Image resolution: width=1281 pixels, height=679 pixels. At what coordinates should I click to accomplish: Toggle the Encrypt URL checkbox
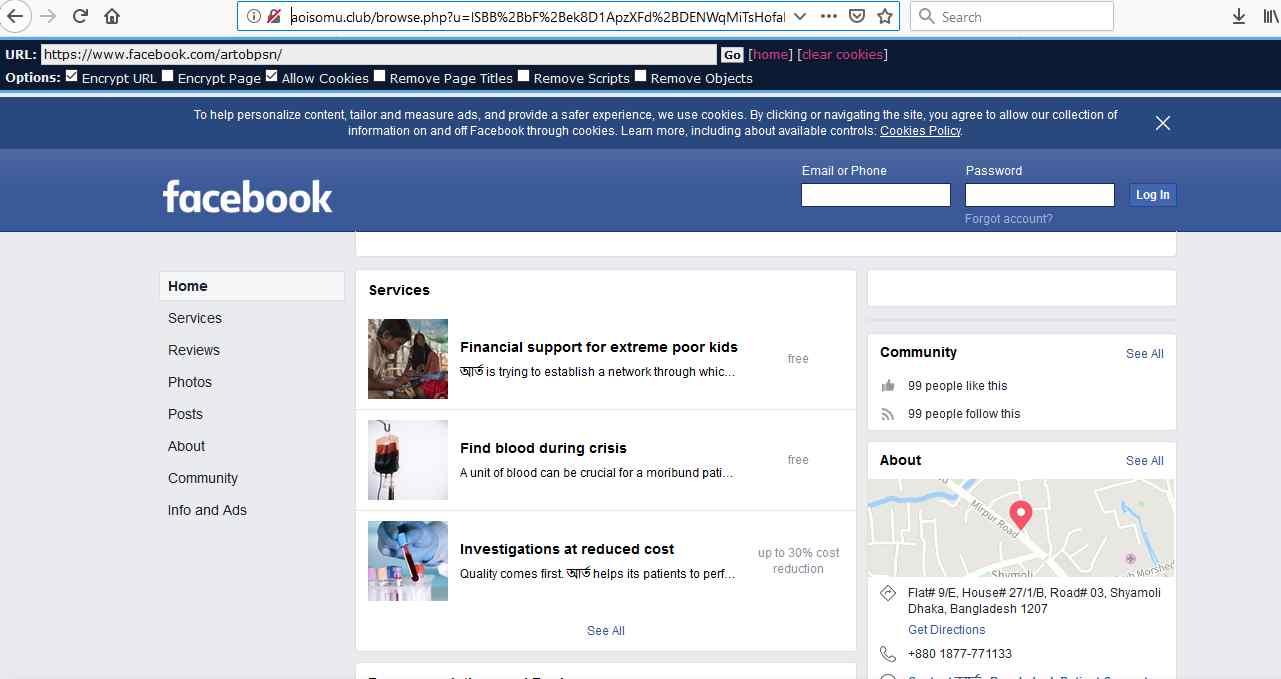72,76
